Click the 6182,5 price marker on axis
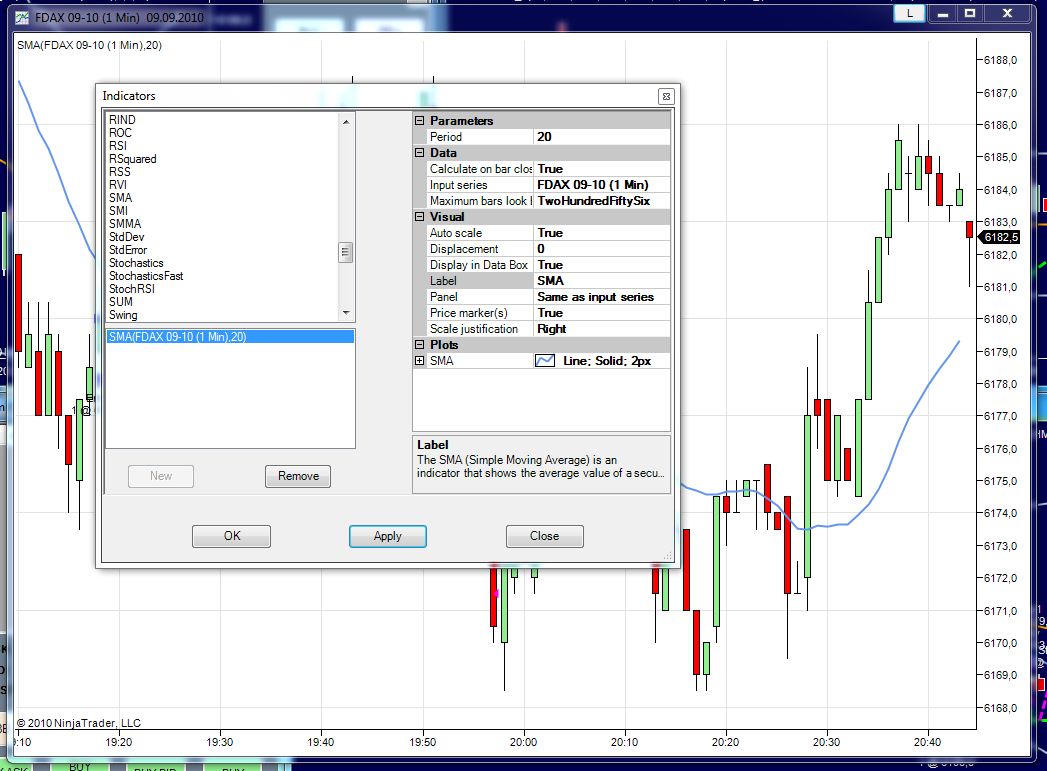The width and height of the screenshot is (1047, 771). coord(1000,238)
